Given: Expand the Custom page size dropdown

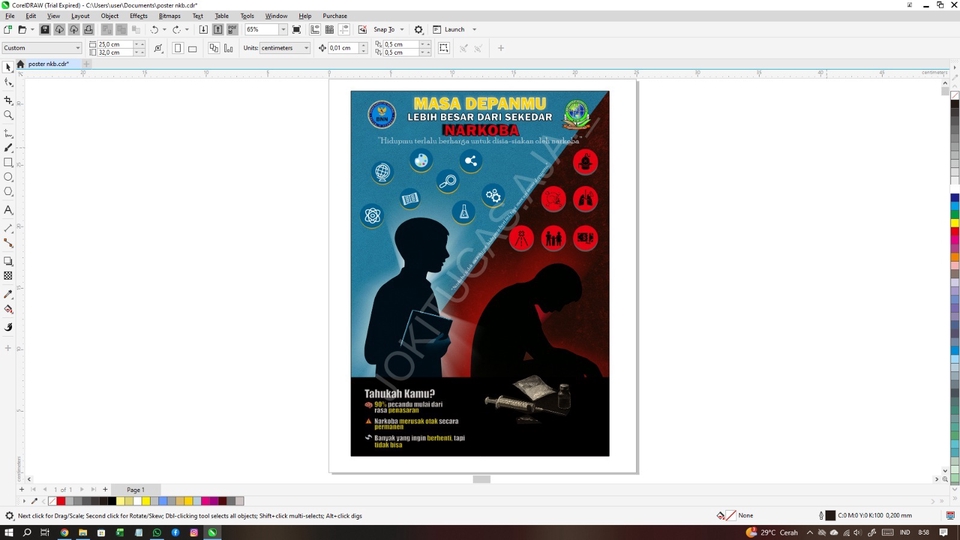Looking at the screenshot, I should pos(78,48).
